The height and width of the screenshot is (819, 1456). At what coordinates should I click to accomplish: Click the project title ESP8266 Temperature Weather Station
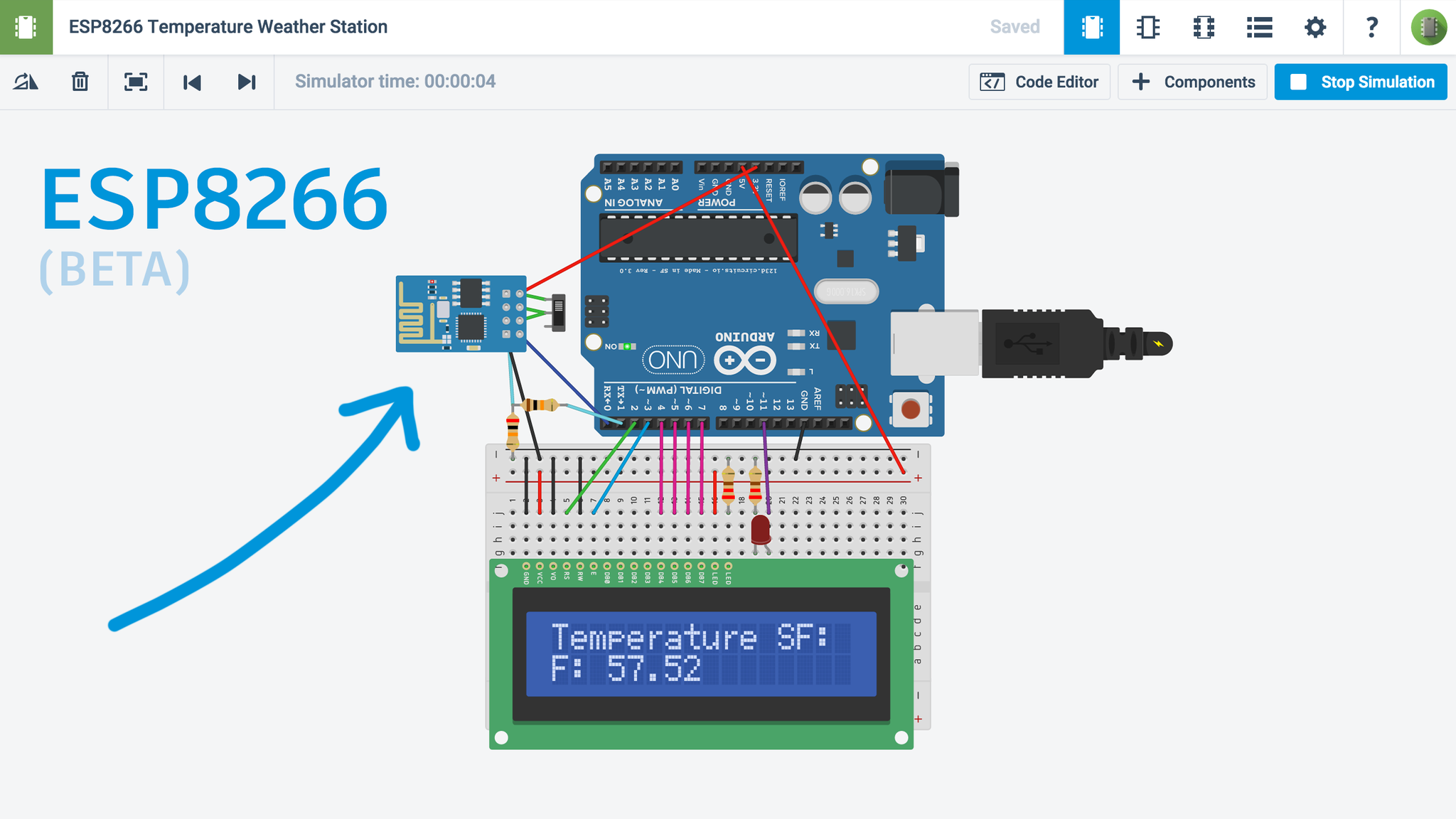[227, 27]
